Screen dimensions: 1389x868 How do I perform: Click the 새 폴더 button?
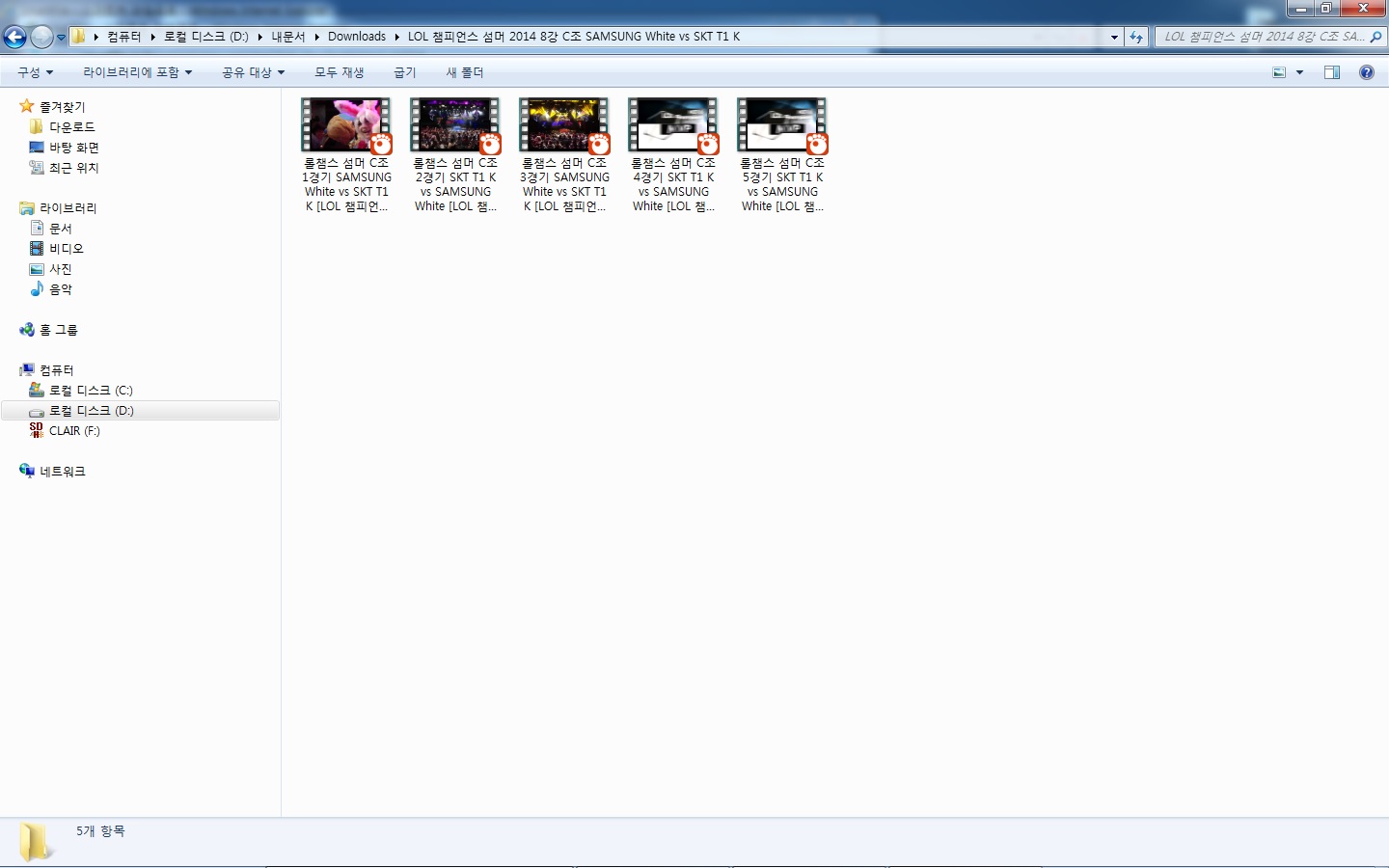coord(464,72)
